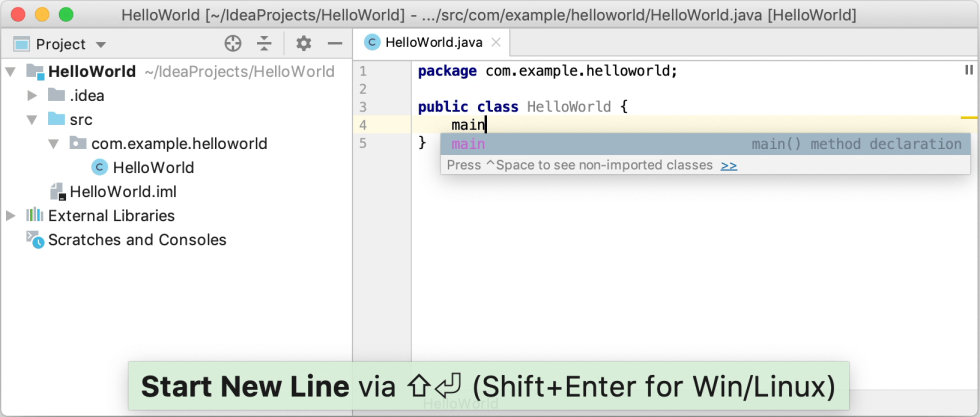
Task: Select com.example.helloworld package in tree
Action: click(x=179, y=144)
